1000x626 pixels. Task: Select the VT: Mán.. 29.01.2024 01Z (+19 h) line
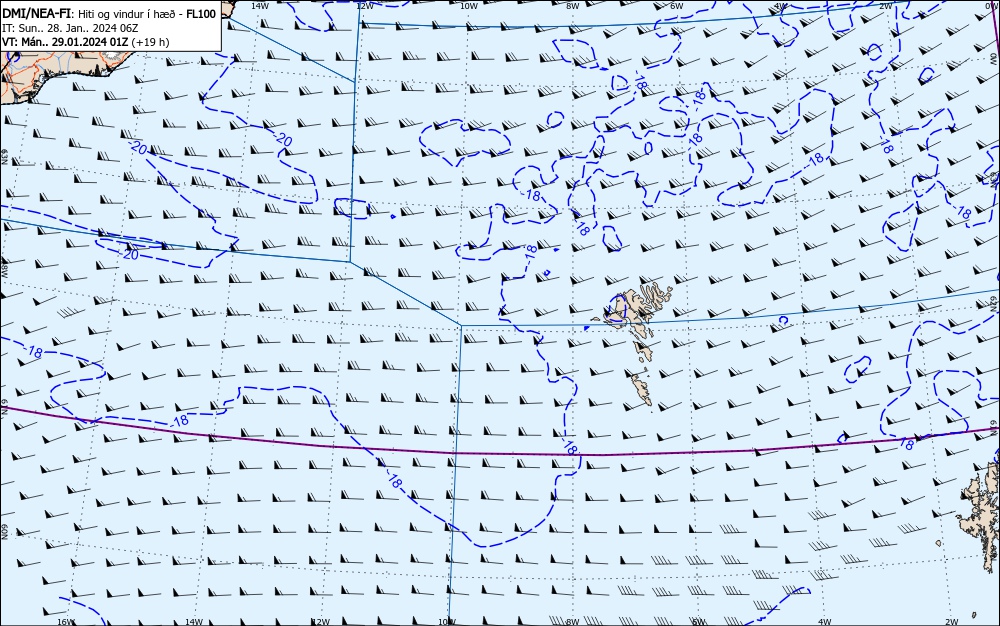tap(85, 42)
